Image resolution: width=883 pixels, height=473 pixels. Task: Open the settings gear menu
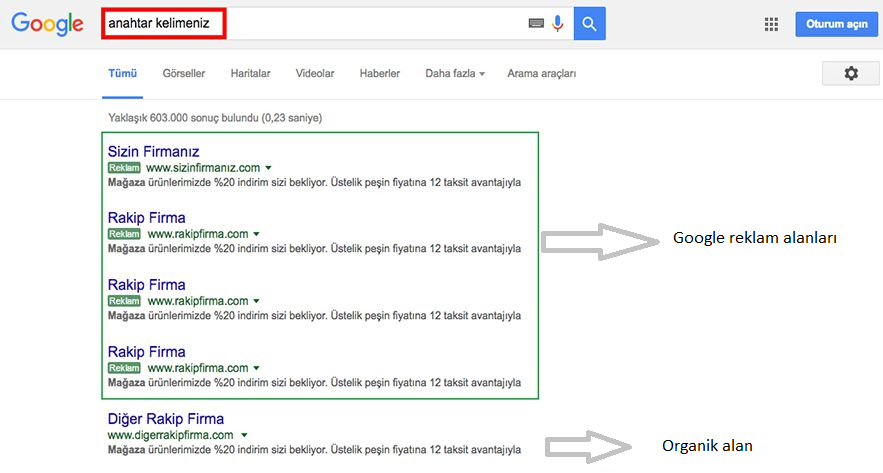(851, 73)
